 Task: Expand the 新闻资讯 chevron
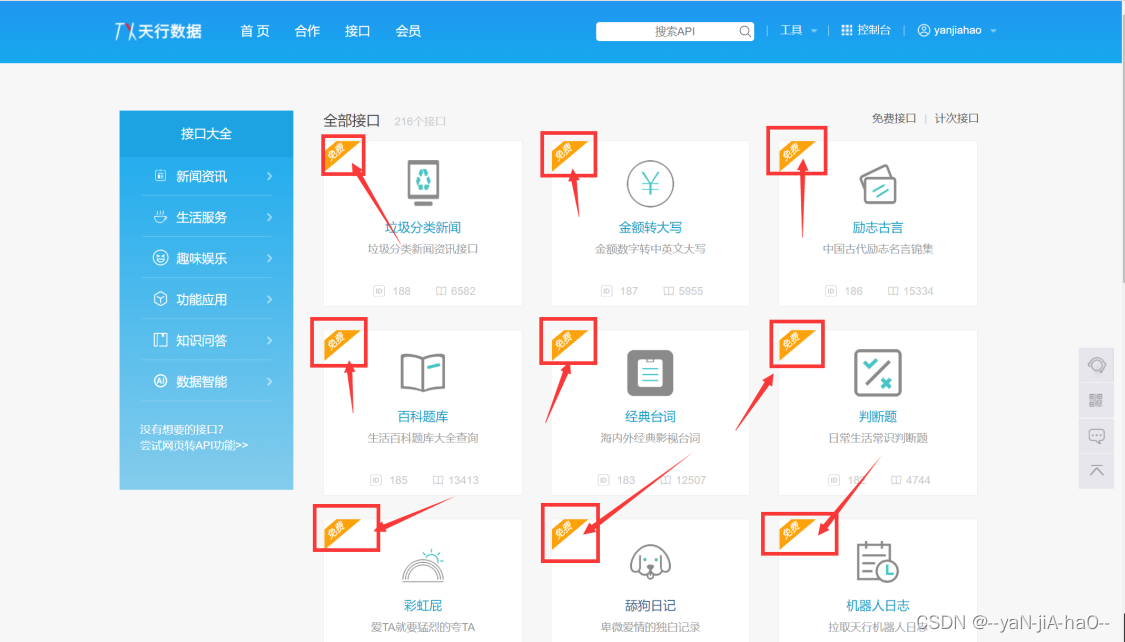point(269,176)
